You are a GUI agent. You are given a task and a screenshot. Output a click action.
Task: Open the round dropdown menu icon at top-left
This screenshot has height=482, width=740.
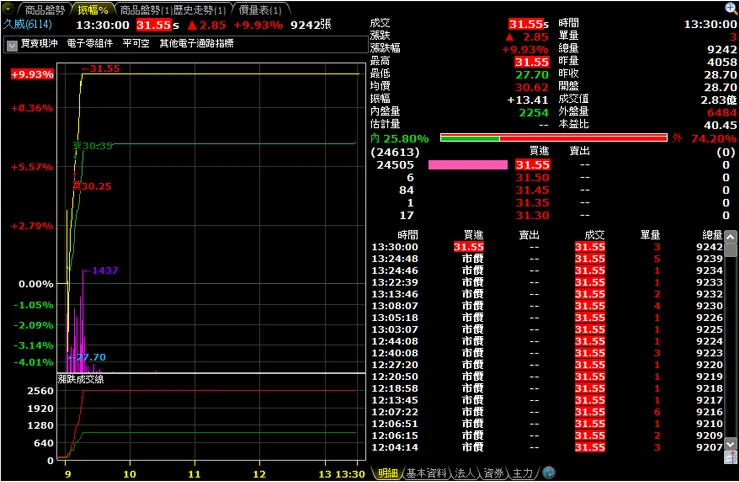(8, 8)
